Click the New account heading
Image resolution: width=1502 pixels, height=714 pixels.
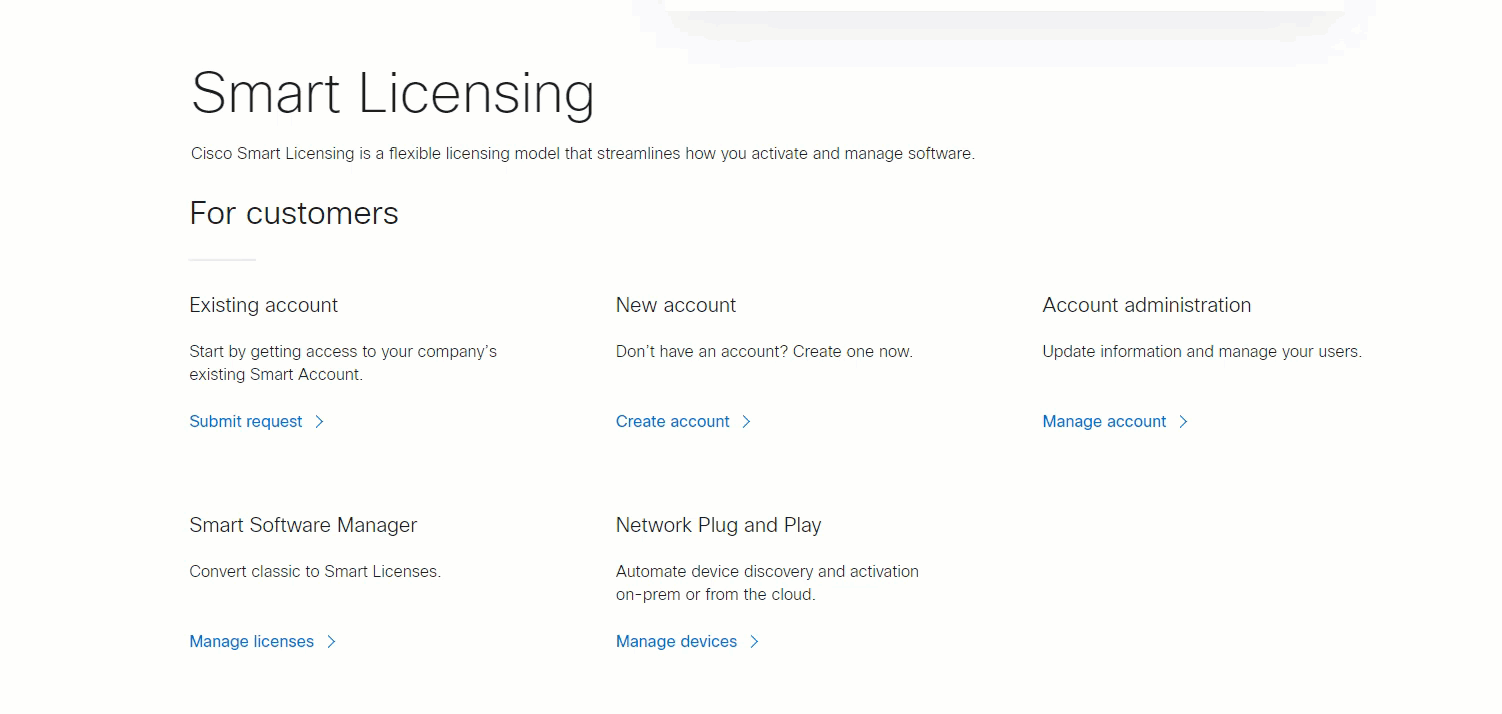(676, 305)
